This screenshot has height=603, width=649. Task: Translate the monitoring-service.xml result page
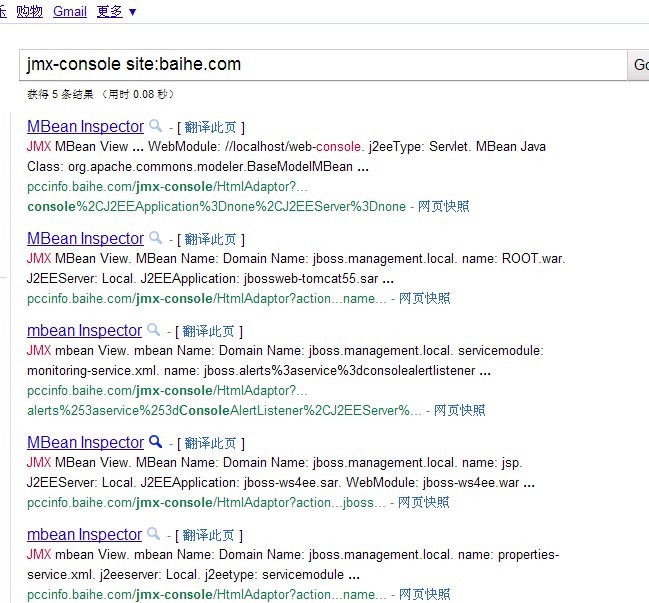click(208, 331)
